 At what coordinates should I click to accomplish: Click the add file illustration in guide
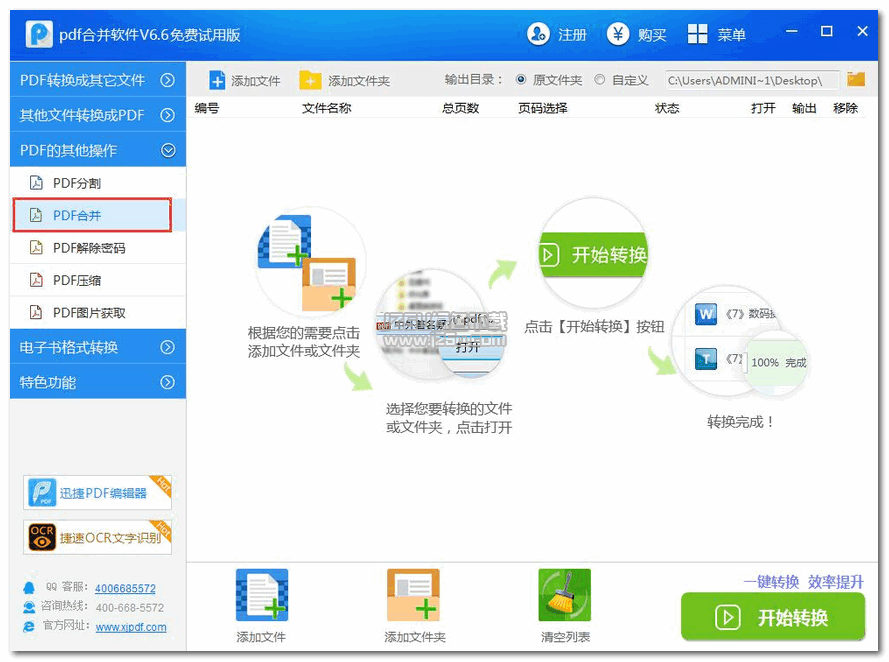309,261
